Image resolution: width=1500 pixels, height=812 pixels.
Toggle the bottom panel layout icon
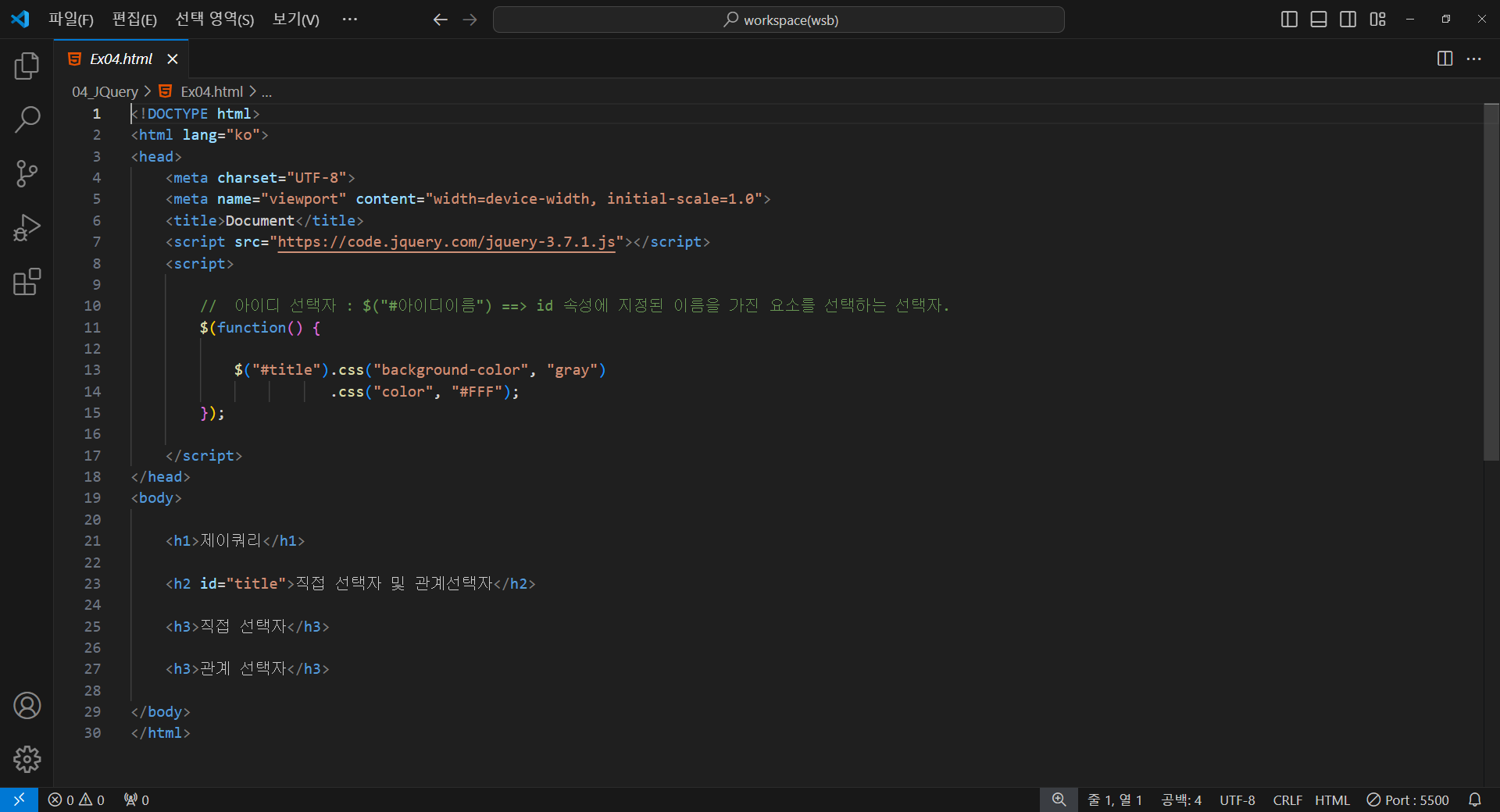point(1319,20)
